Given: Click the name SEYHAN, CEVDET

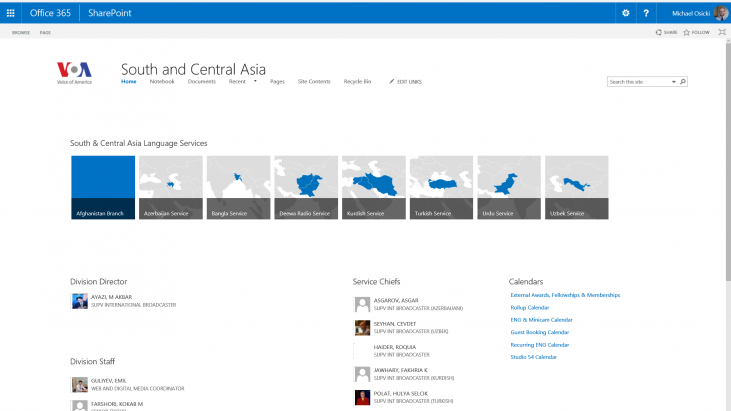Looking at the screenshot, I should pyautogui.click(x=394, y=324).
